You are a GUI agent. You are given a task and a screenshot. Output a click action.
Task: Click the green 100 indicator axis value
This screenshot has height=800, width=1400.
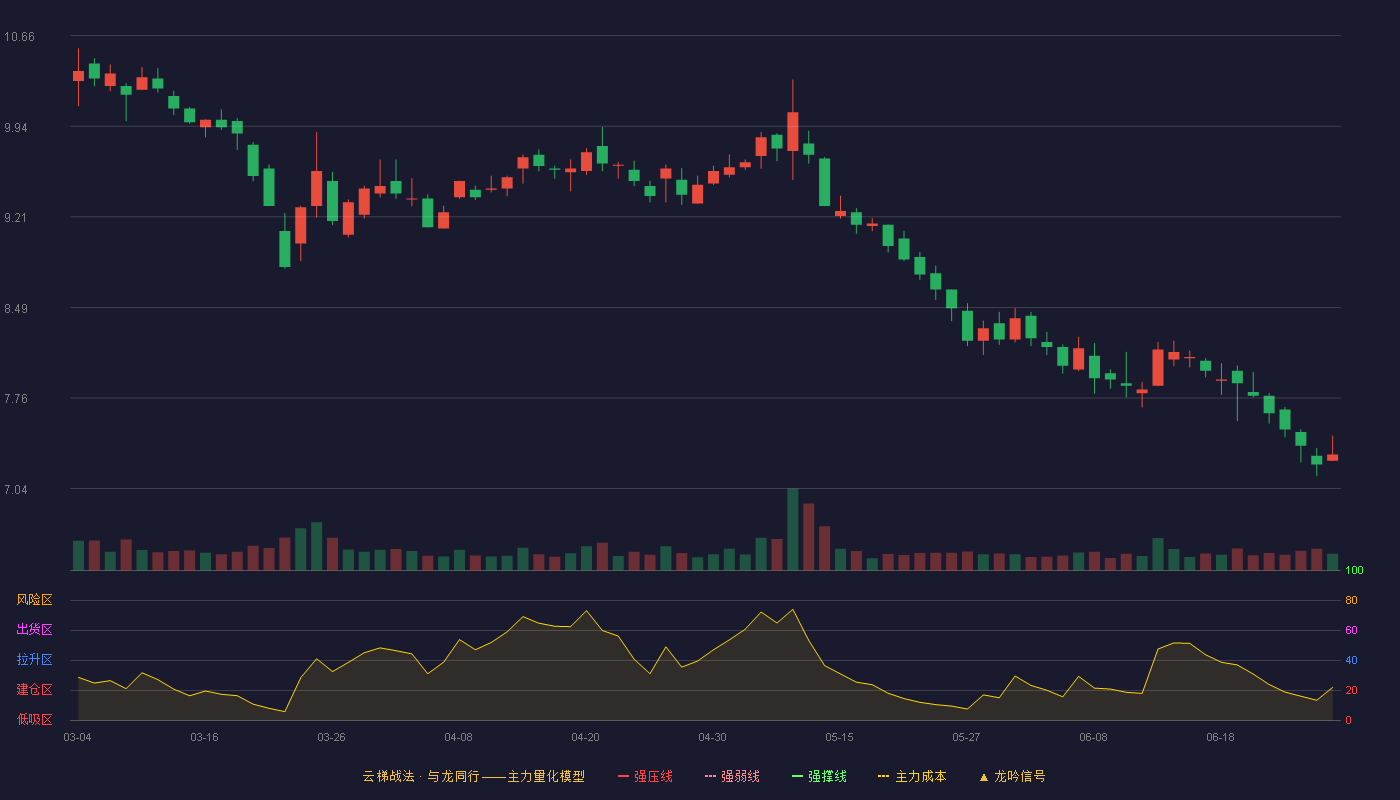click(x=1355, y=570)
